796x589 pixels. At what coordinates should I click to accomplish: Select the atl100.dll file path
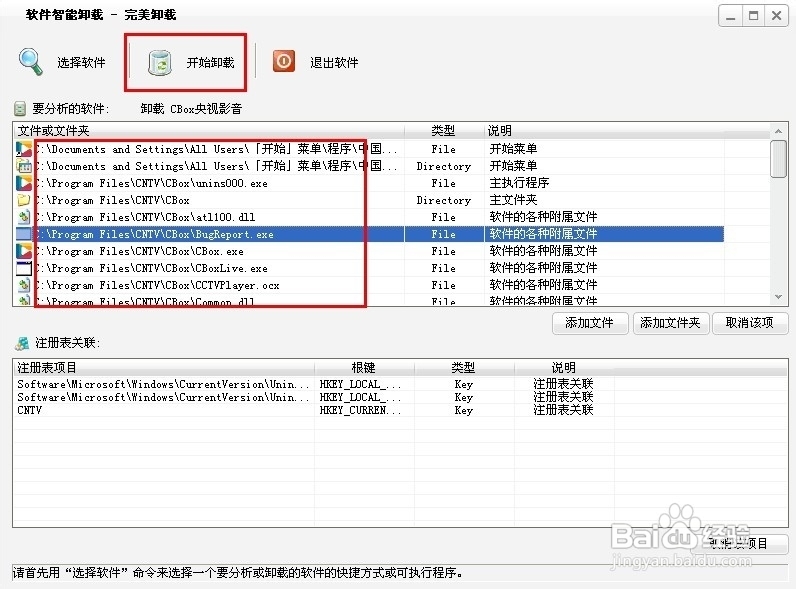(145, 217)
